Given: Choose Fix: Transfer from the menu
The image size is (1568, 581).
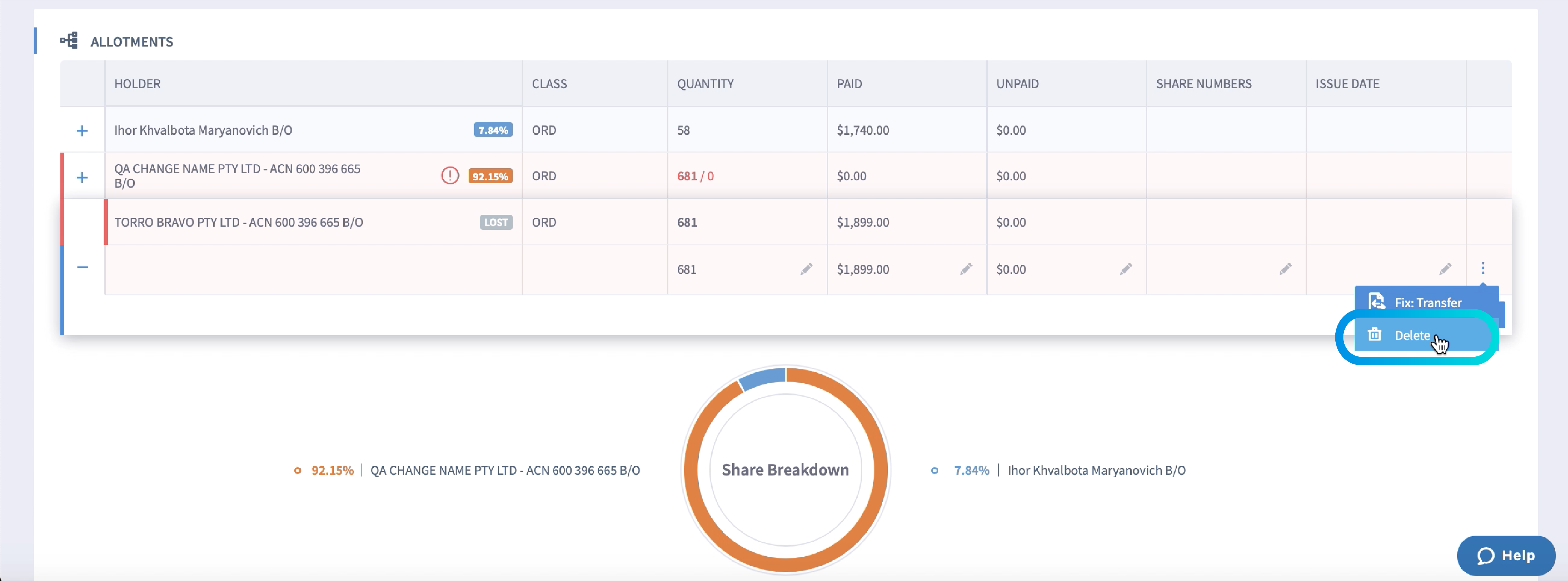Looking at the screenshot, I should [1426, 303].
